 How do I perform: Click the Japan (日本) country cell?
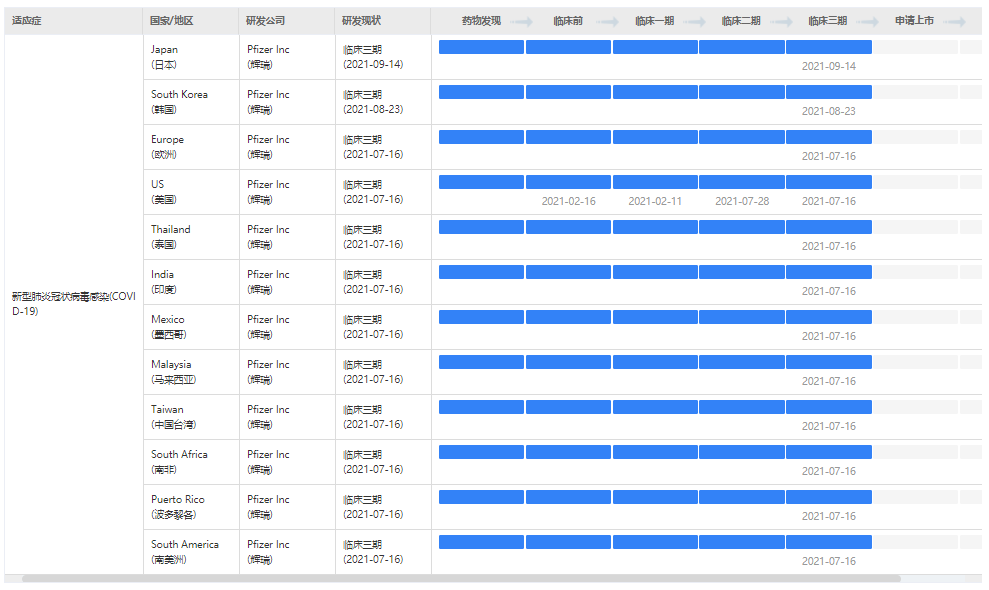pyautogui.click(x=191, y=57)
